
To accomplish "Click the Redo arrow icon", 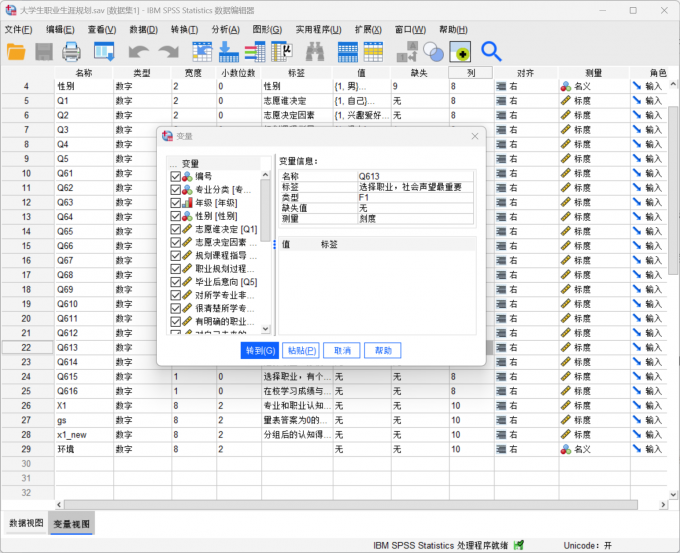I will [x=169, y=52].
